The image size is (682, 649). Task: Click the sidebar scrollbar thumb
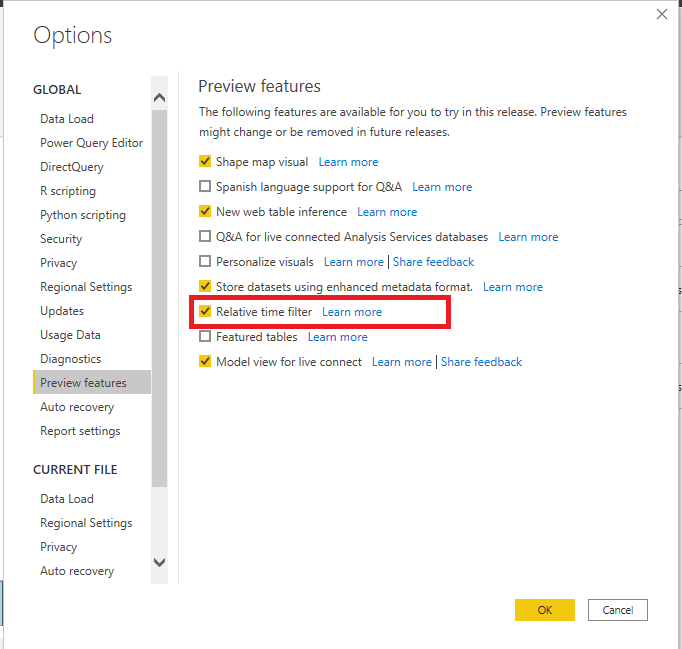click(x=160, y=298)
